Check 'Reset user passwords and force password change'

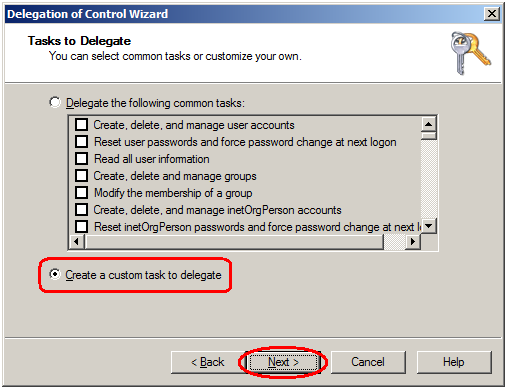pyautogui.click(x=82, y=142)
